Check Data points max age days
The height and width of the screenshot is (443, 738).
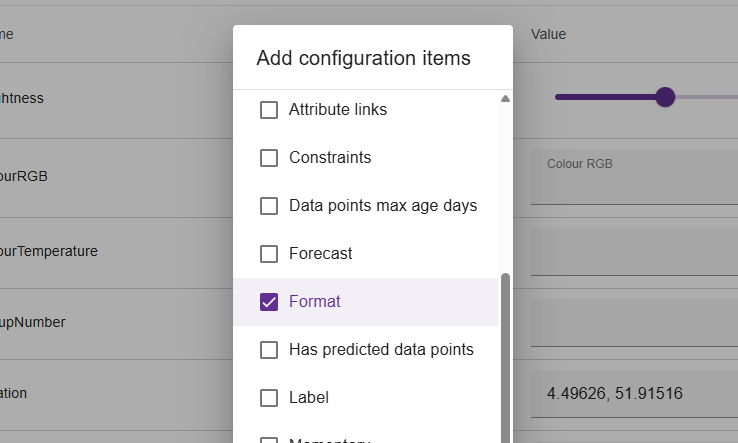coord(269,206)
